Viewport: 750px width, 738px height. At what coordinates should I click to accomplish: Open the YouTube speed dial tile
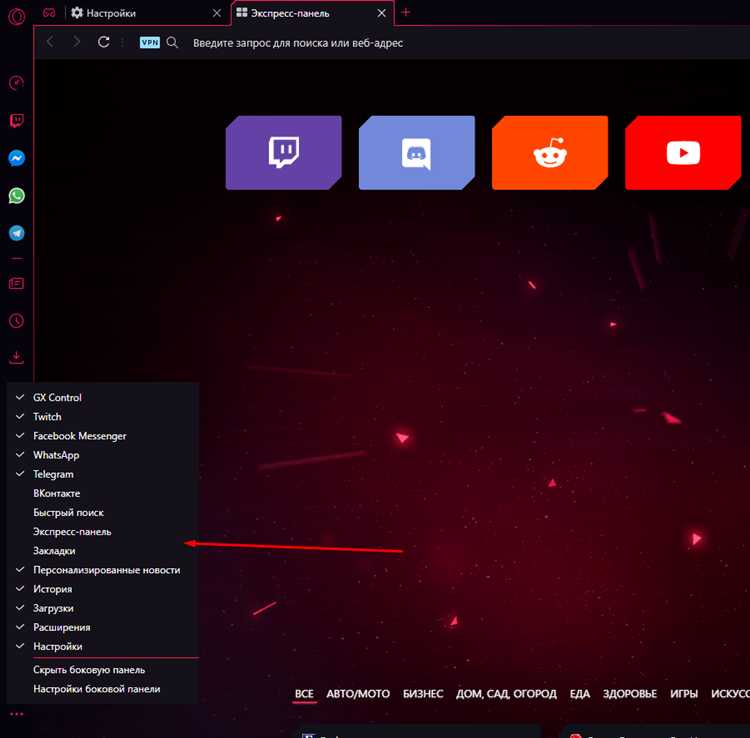pos(683,153)
